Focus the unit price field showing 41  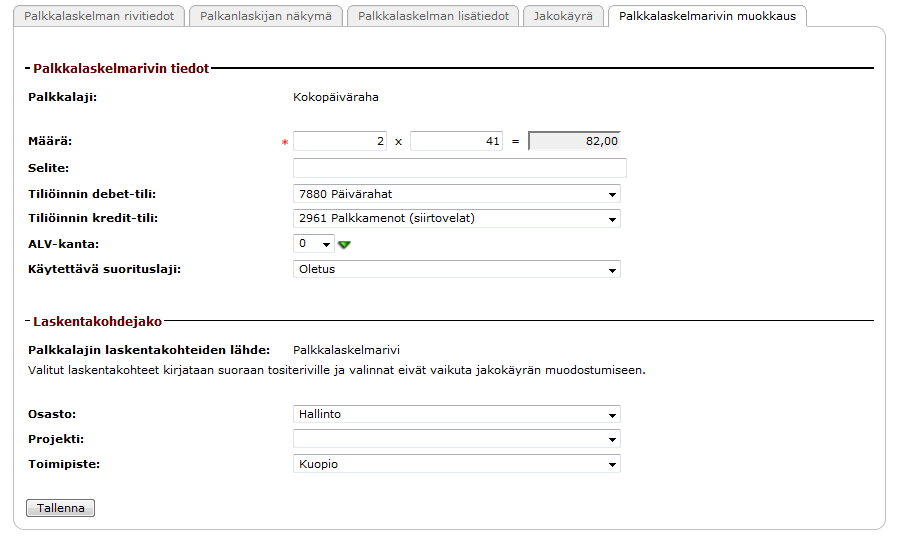[x=456, y=142]
